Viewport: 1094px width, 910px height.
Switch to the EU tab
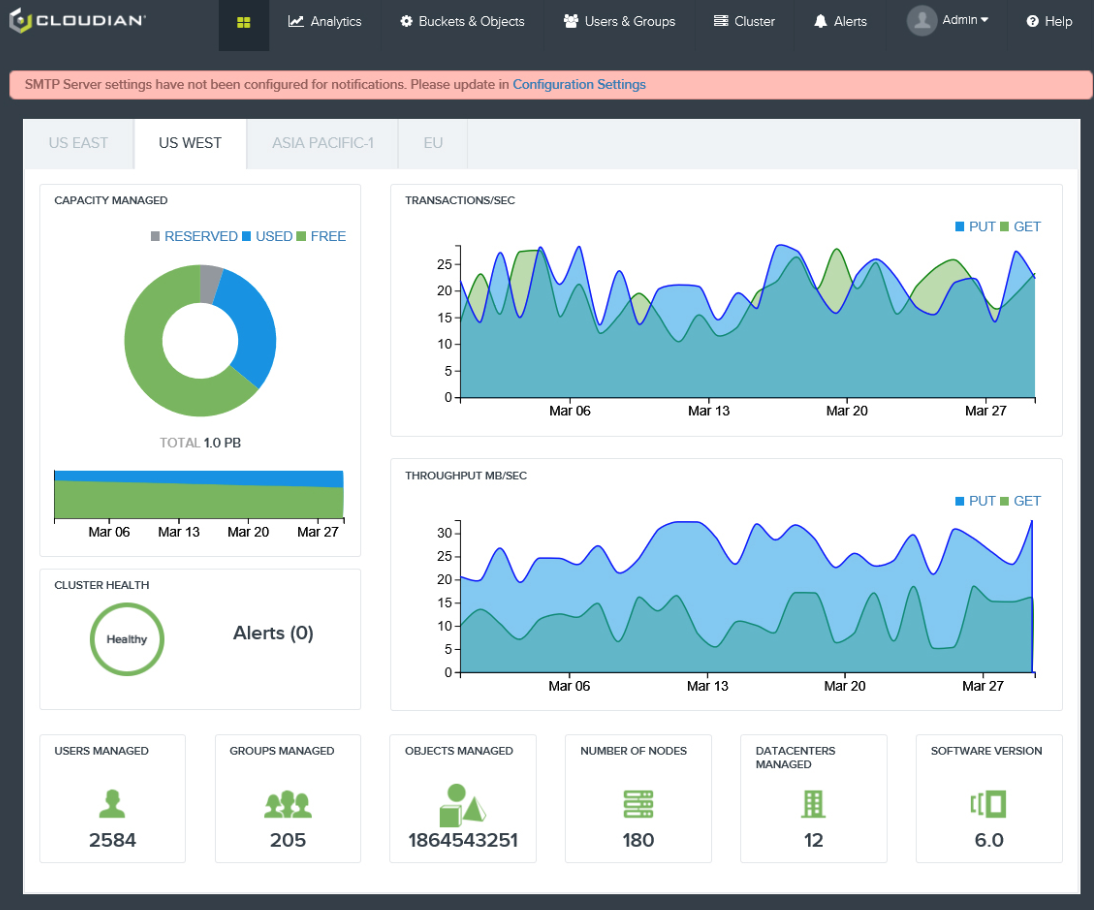coord(433,143)
